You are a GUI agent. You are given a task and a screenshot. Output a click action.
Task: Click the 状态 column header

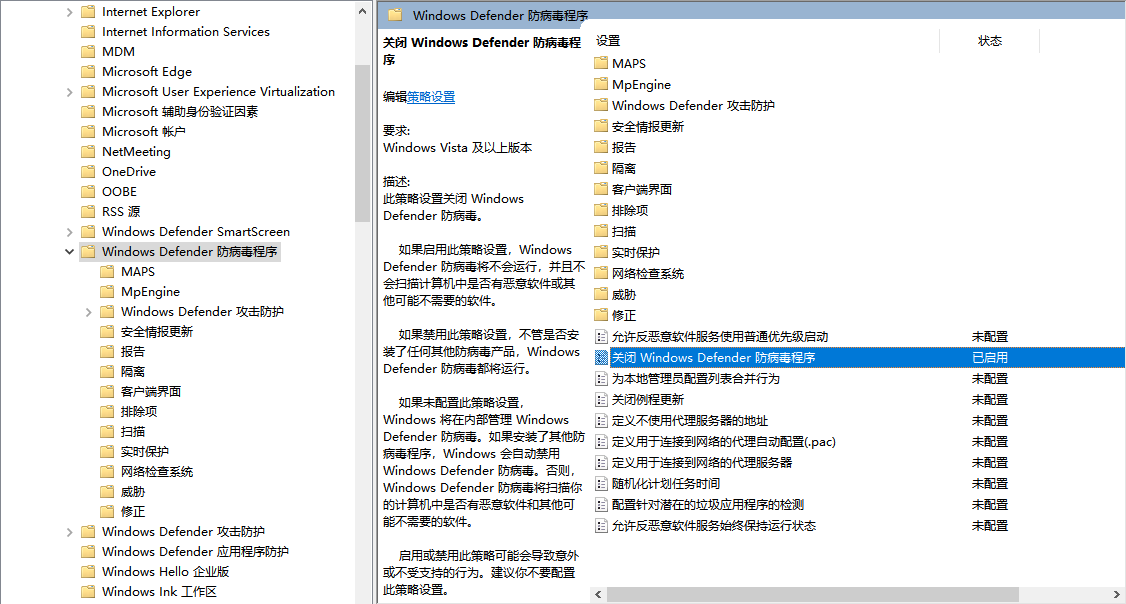[x=990, y=41]
